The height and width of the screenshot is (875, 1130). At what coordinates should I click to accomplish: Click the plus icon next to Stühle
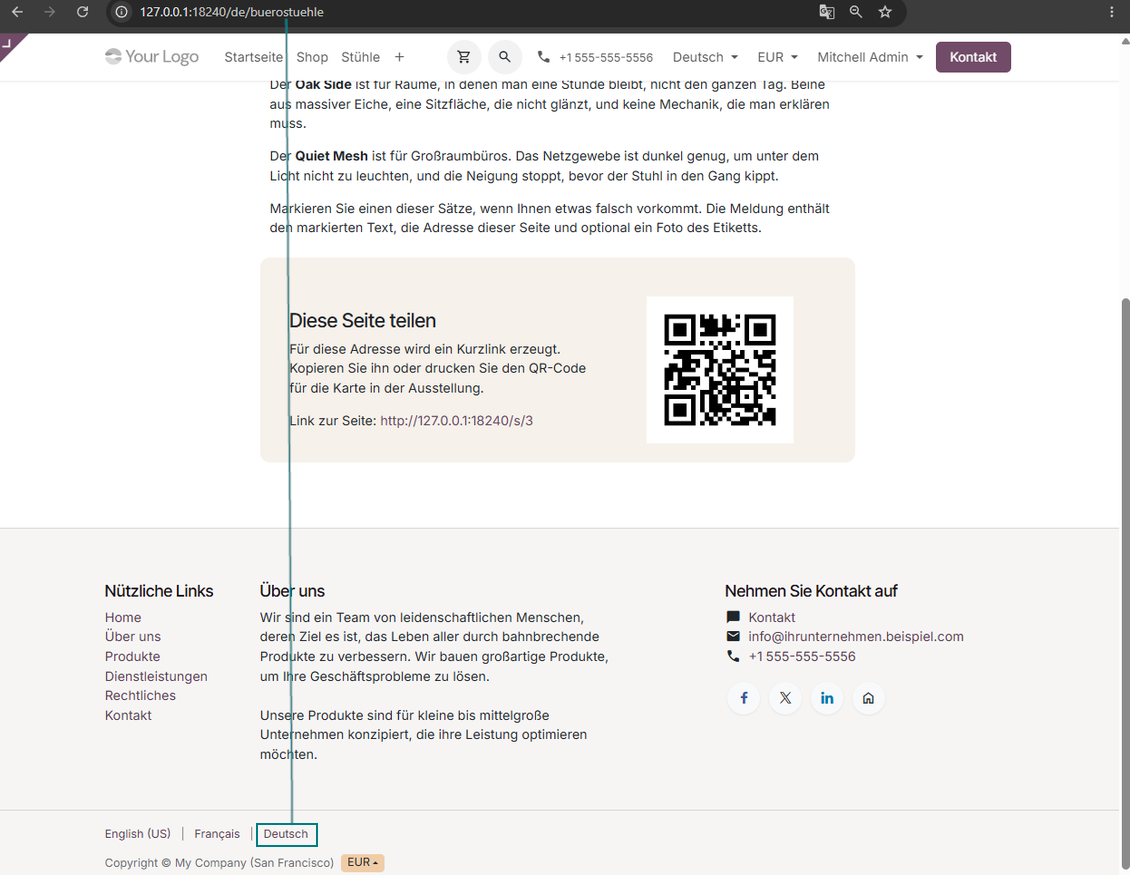click(x=399, y=57)
